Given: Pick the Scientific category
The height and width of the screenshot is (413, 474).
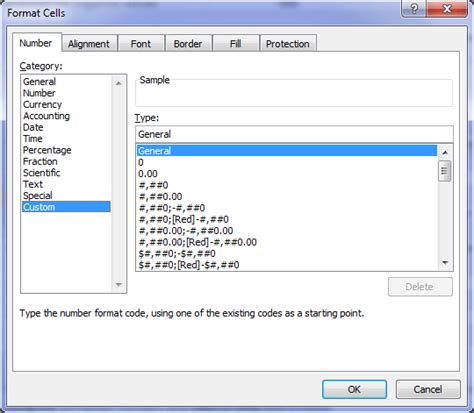Looking at the screenshot, I should click(66, 173).
